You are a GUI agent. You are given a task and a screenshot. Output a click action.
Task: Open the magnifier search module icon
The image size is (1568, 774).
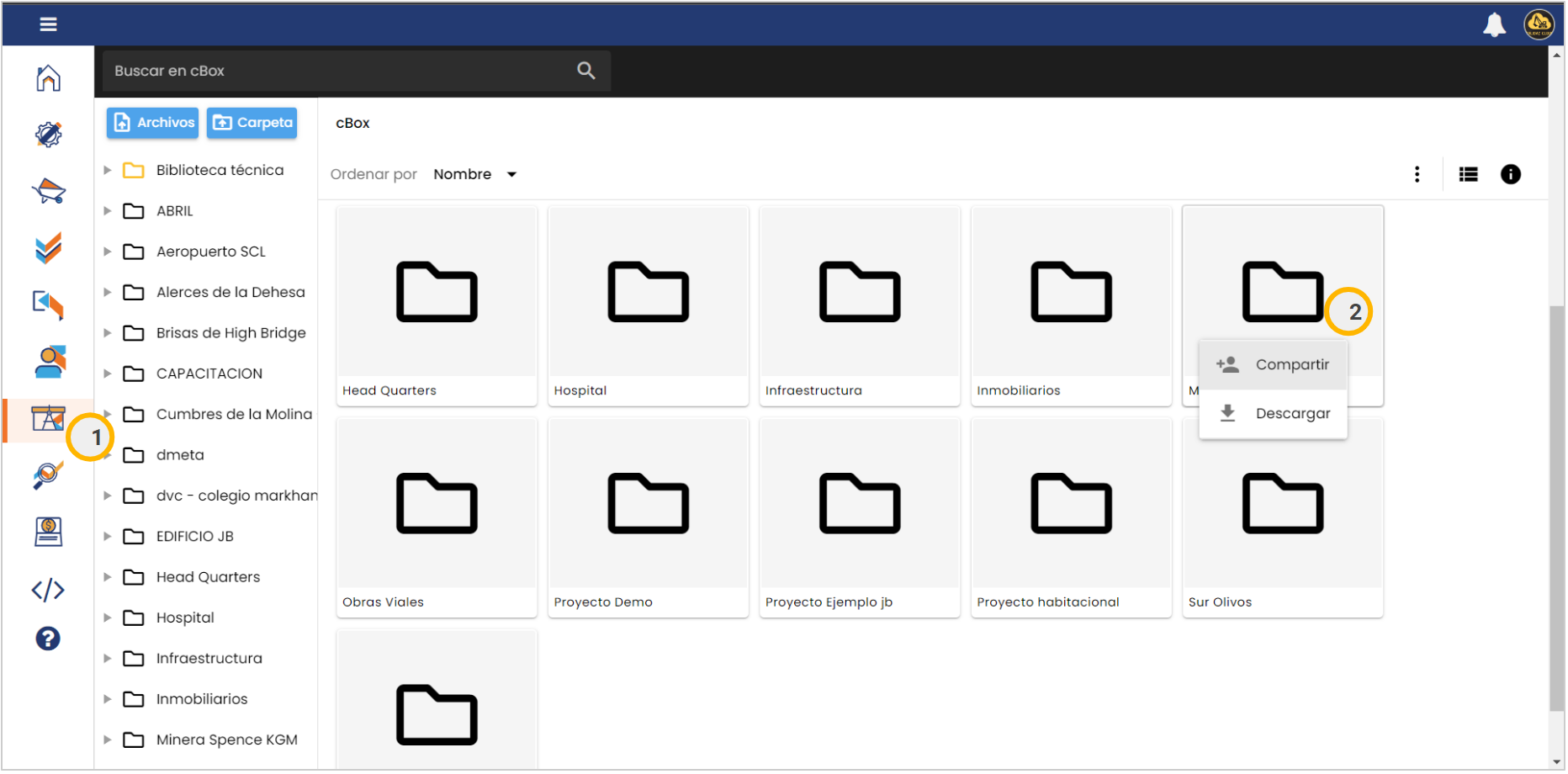[48, 474]
